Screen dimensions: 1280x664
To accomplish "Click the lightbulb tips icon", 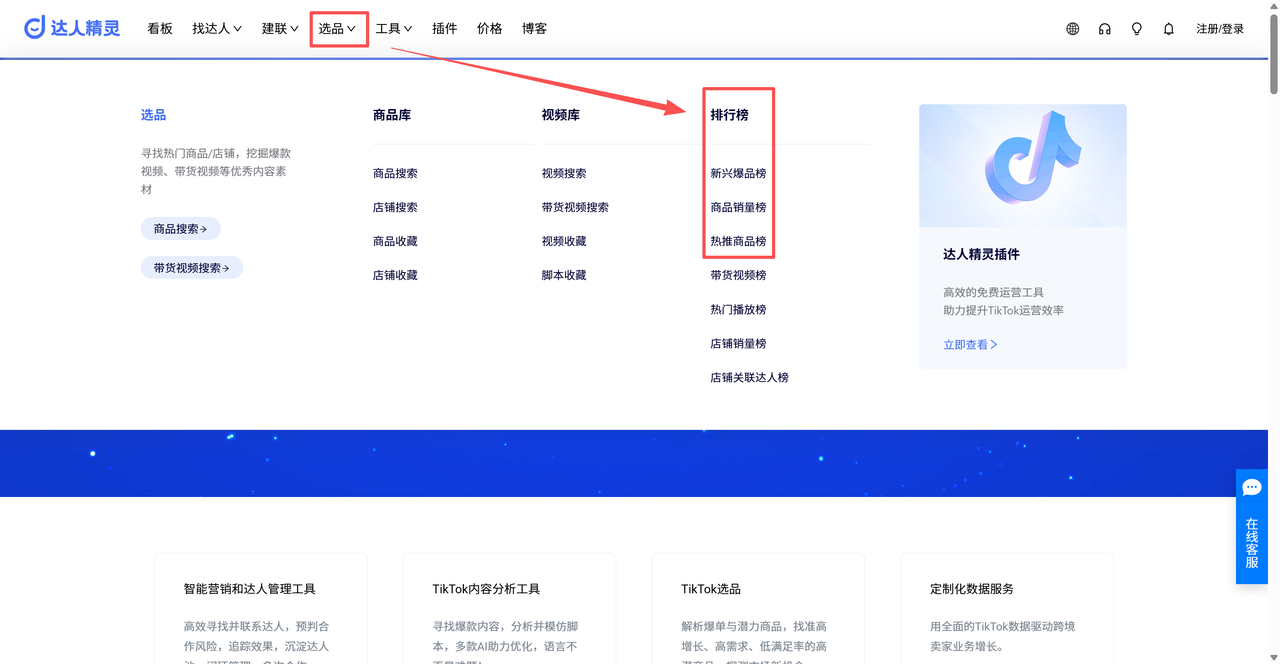I will (x=1136, y=29).
